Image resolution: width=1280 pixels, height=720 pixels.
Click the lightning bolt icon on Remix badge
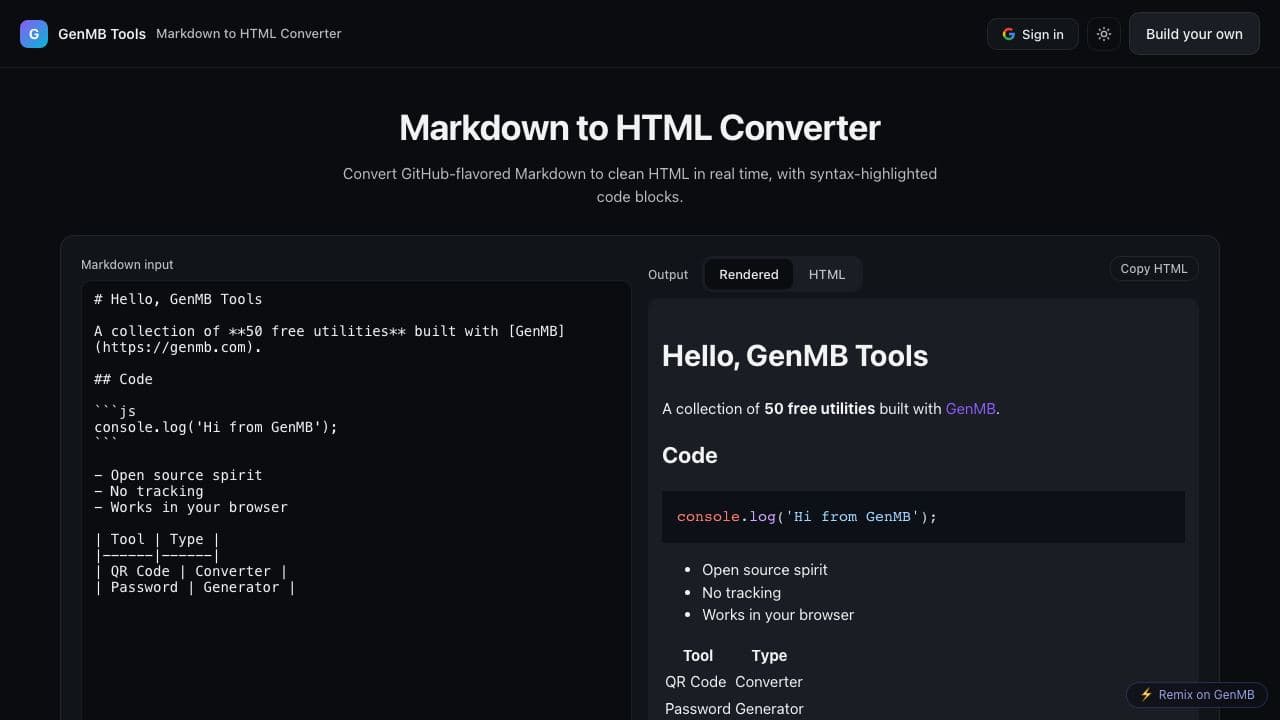pyautogui.click(x=1146, y=695)
